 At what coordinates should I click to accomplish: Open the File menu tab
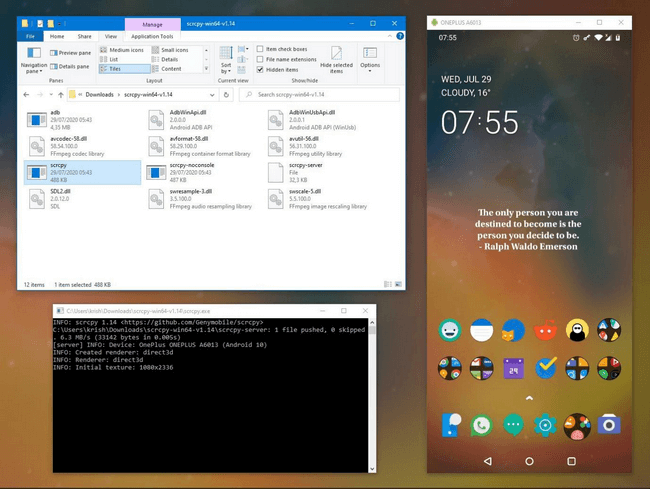click(x=31, y=36)
